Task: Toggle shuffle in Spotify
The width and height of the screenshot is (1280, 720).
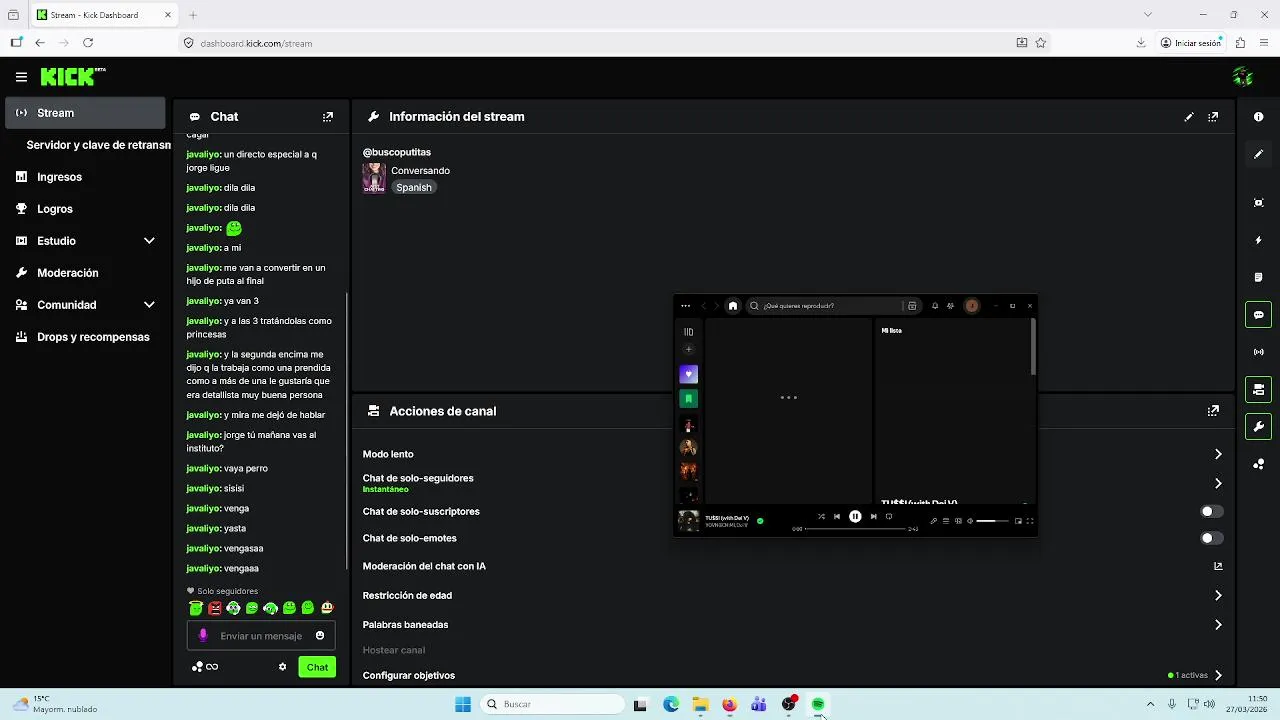Action: coord(821,517)
